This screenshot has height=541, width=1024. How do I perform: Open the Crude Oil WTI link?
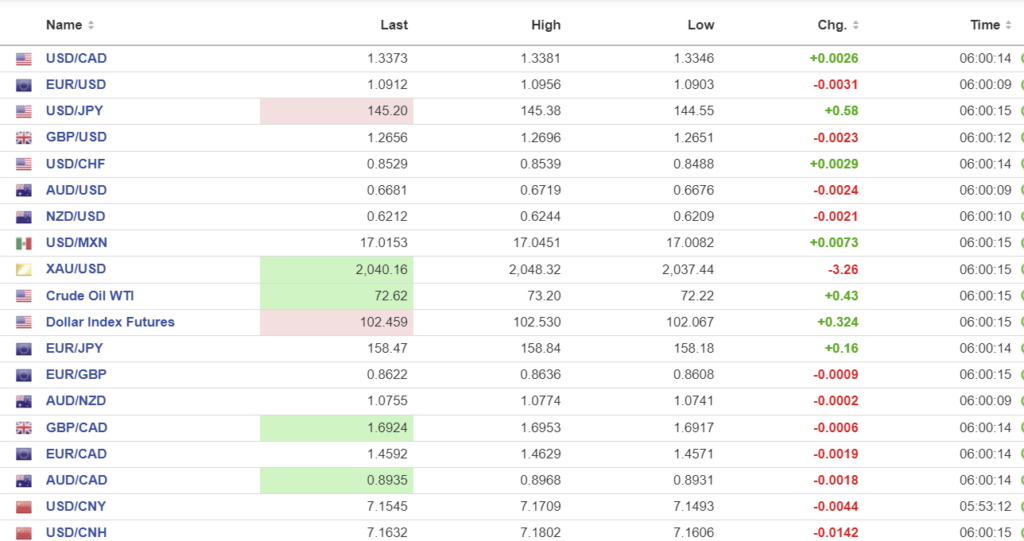pos(90,296)
